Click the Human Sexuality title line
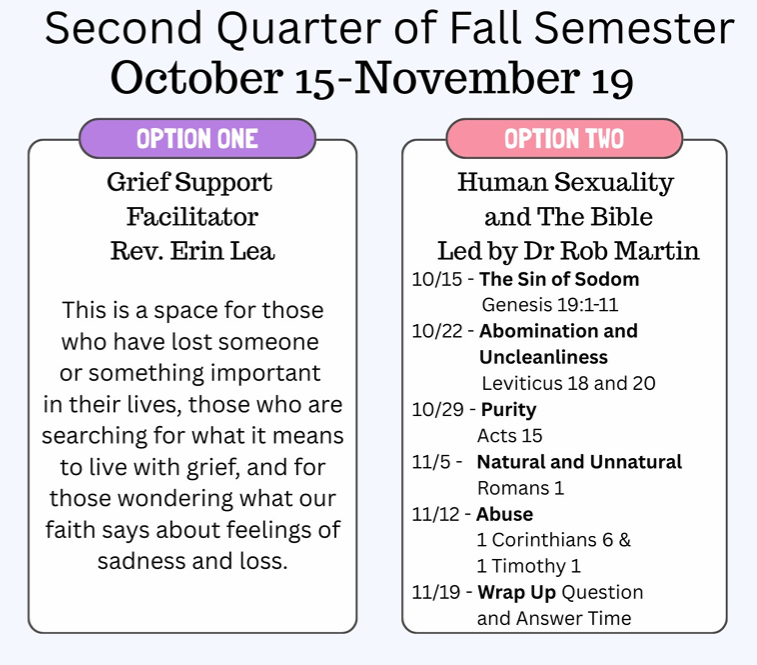 (x=565, y=183)
